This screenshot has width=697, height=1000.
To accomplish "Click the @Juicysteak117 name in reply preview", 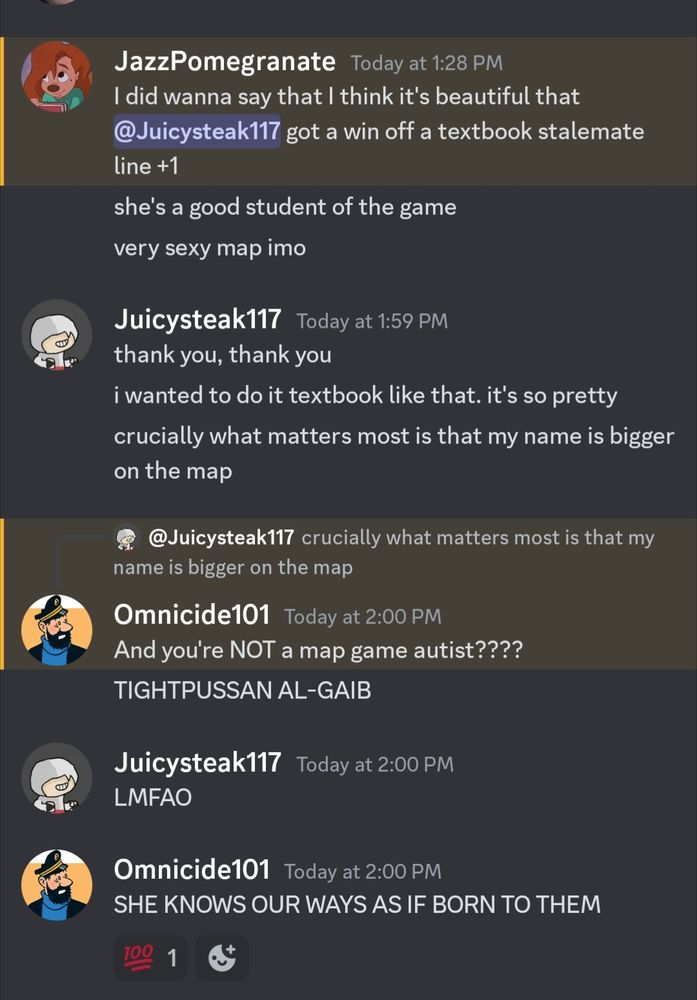I will point(221,538).
